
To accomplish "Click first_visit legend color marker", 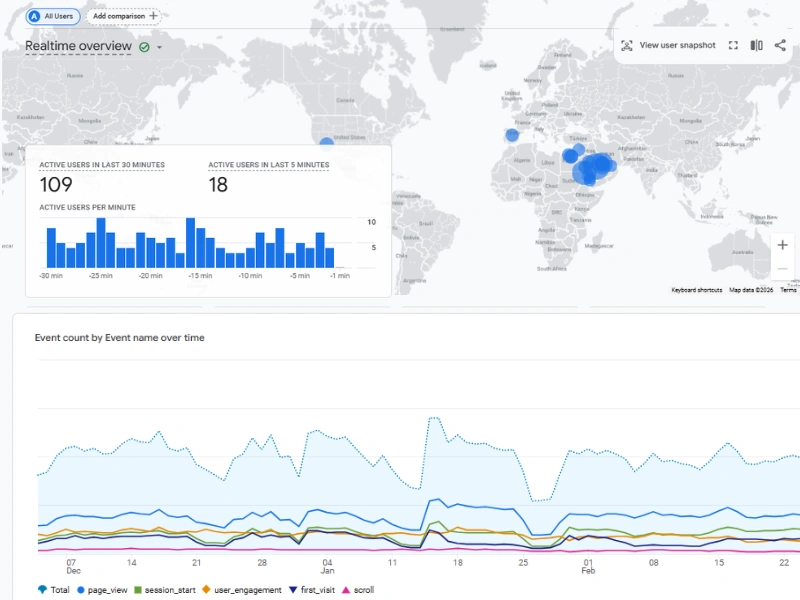I will [x=293, y=590].
